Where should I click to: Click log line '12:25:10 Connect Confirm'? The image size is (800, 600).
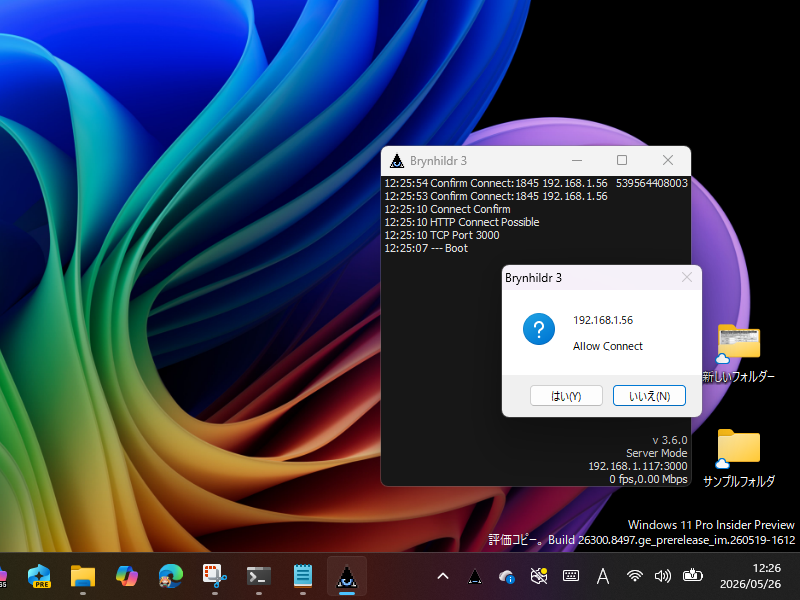(447, 209)
